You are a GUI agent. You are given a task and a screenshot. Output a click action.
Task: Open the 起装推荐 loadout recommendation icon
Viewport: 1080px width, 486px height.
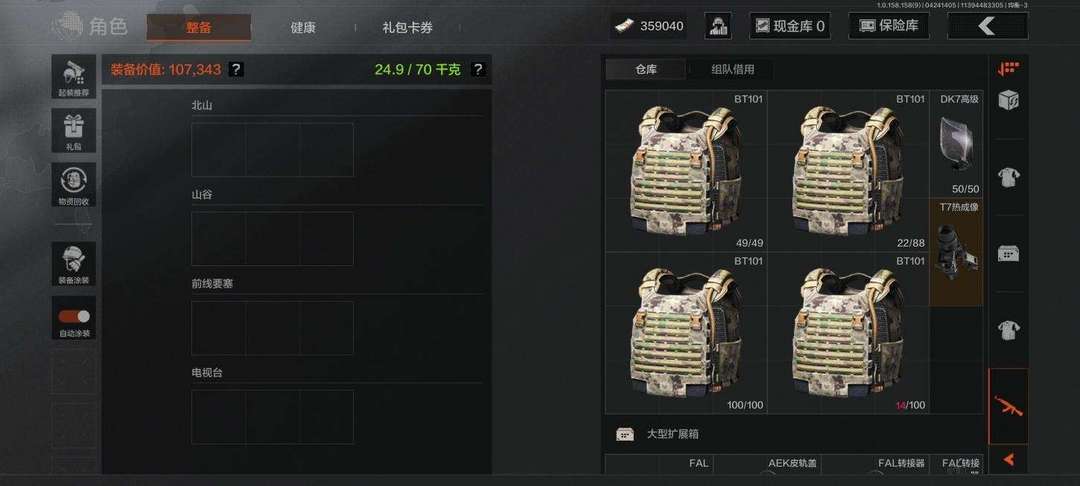point(74,76)
